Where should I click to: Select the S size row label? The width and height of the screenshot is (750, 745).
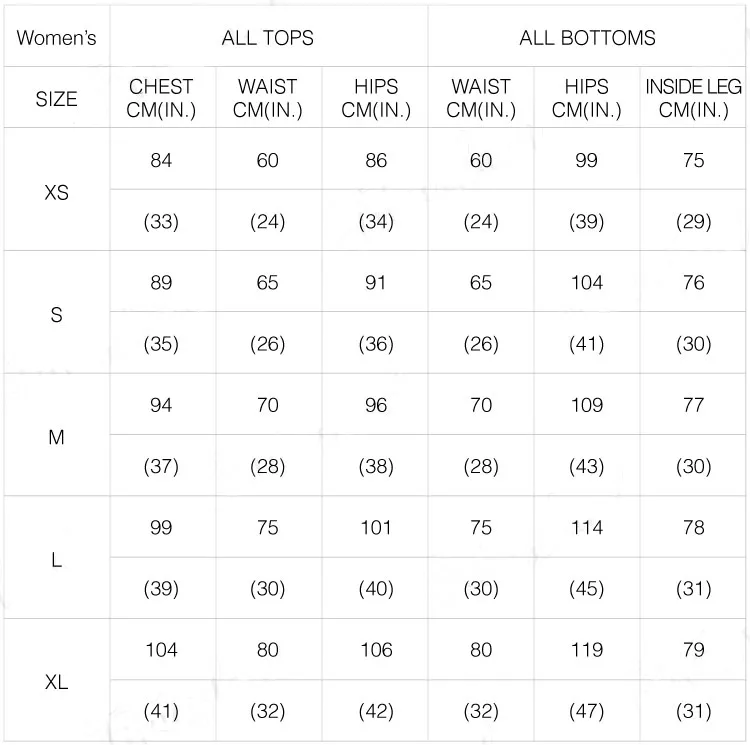click(56, 315)
